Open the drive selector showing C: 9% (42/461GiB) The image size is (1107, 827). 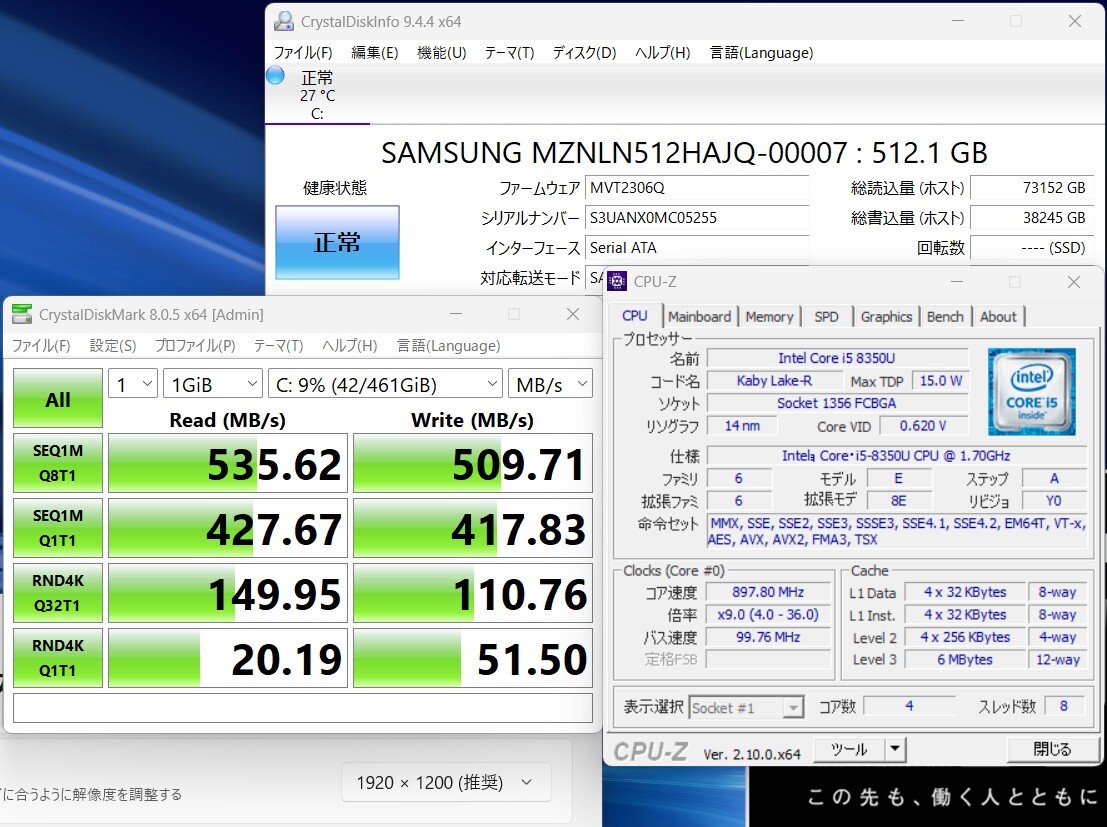pos(385,384)
